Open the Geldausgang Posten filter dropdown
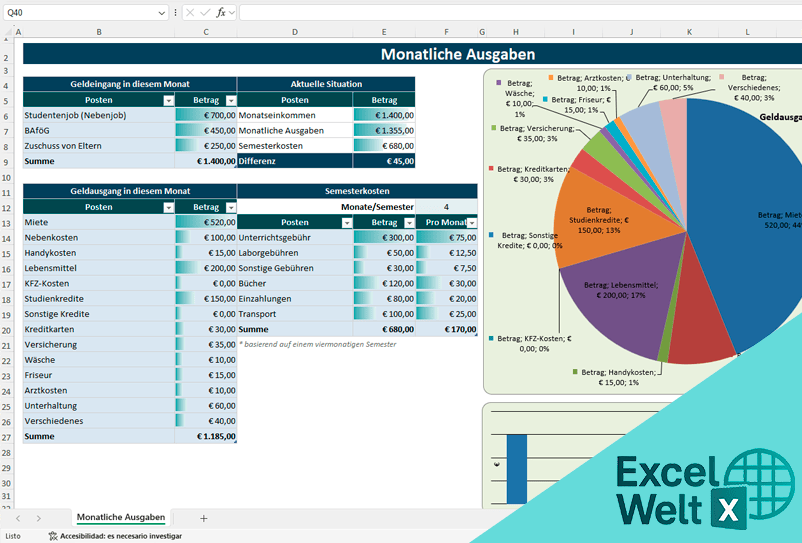Screen dimensions: 802x543 click(168, 208)
